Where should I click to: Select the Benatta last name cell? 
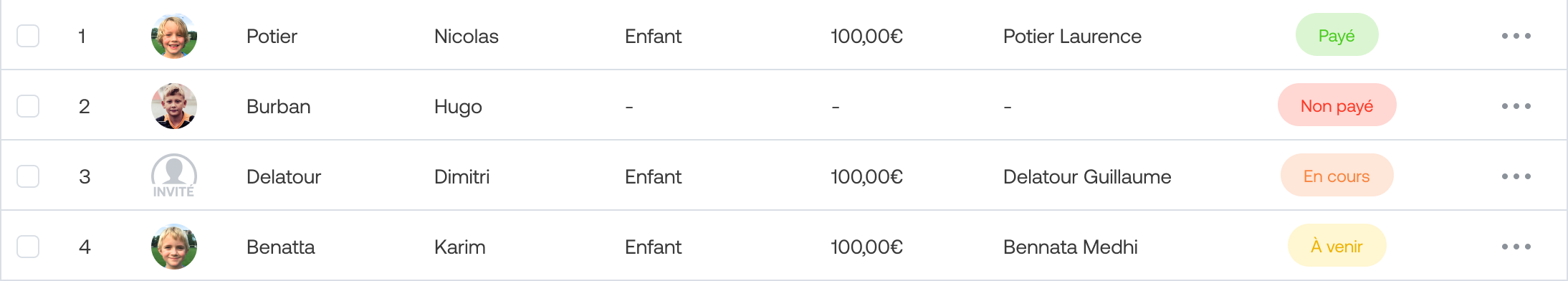coord(281,247)
